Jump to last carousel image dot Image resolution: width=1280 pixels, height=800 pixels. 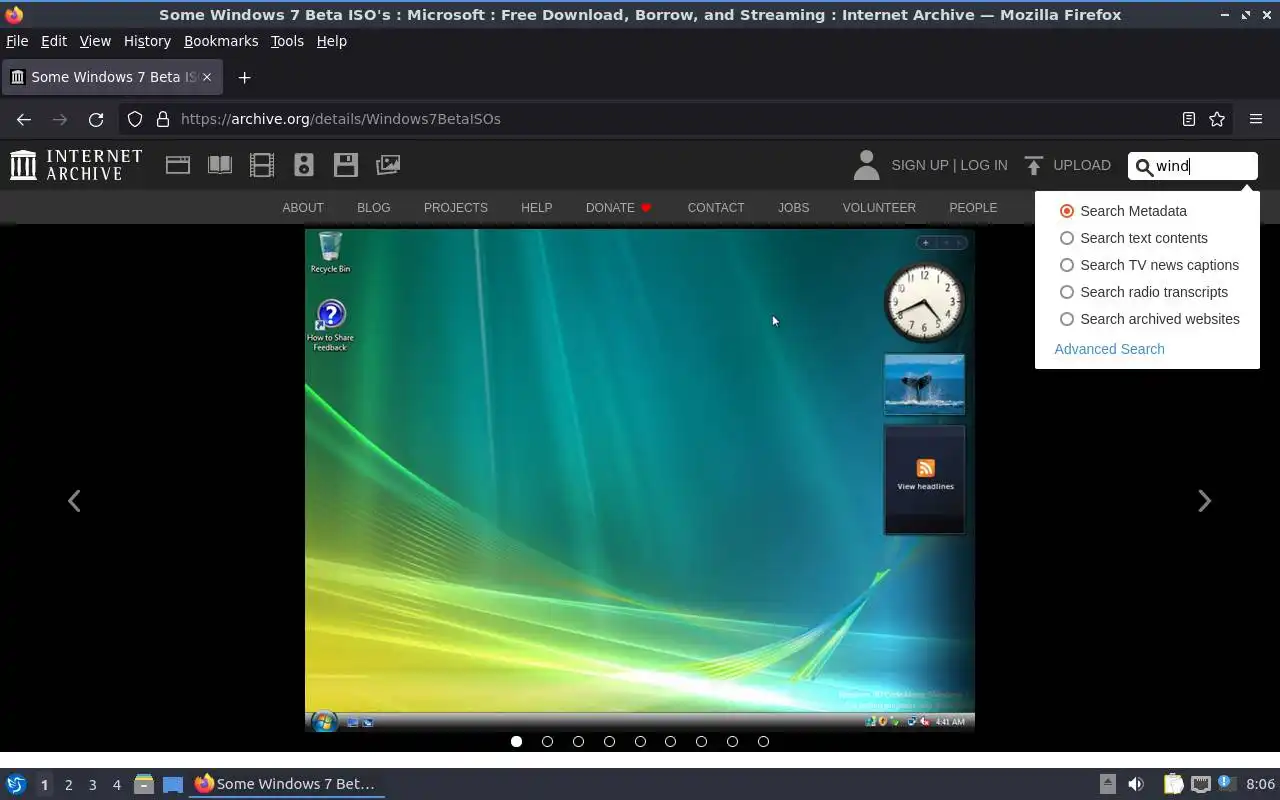(764, 741)
